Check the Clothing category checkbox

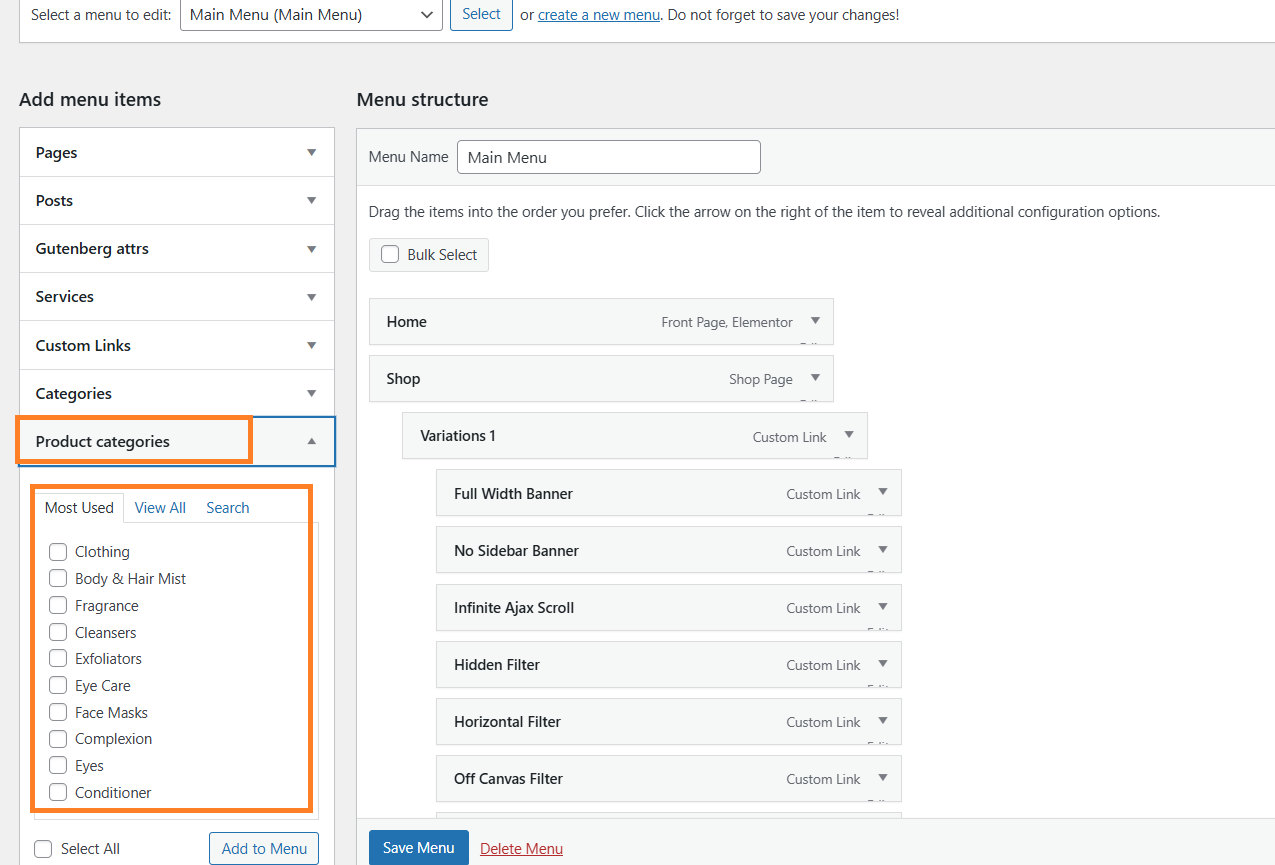58,552
